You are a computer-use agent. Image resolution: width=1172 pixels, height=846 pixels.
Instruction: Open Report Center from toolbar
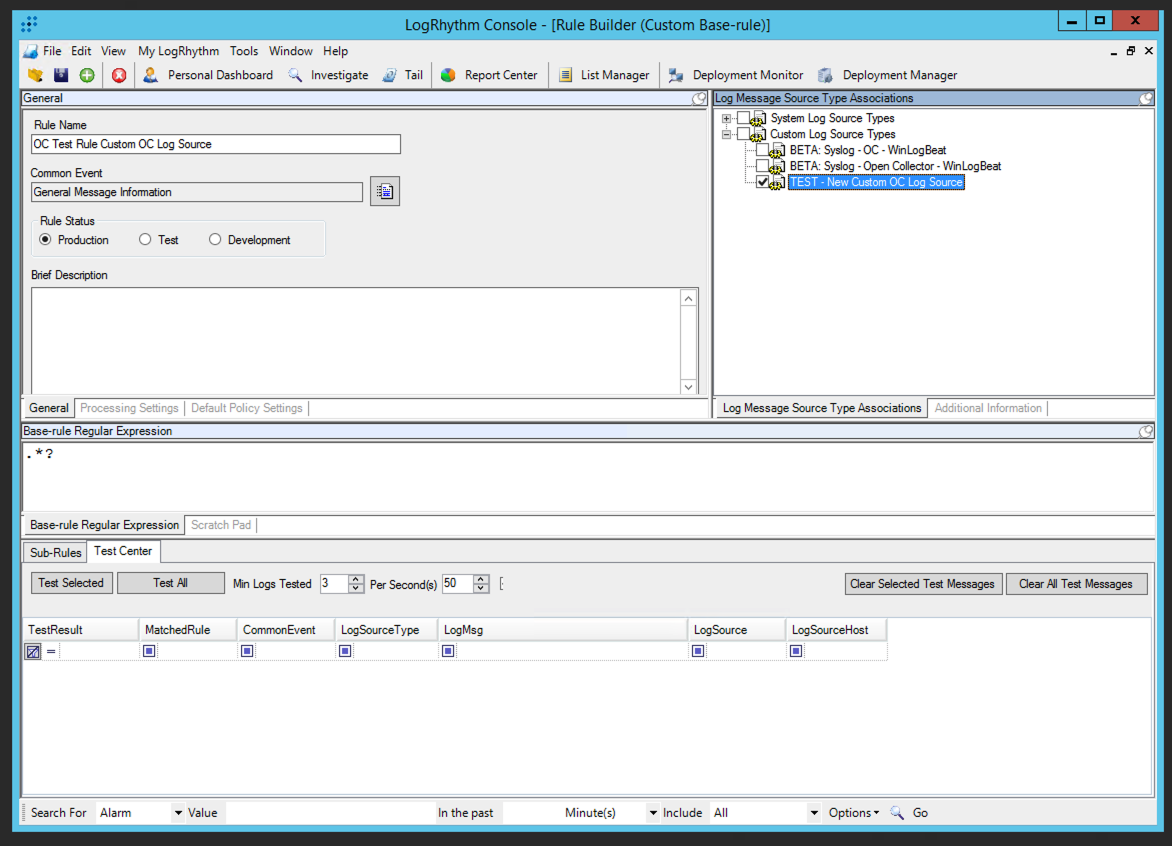pos(489,75)
